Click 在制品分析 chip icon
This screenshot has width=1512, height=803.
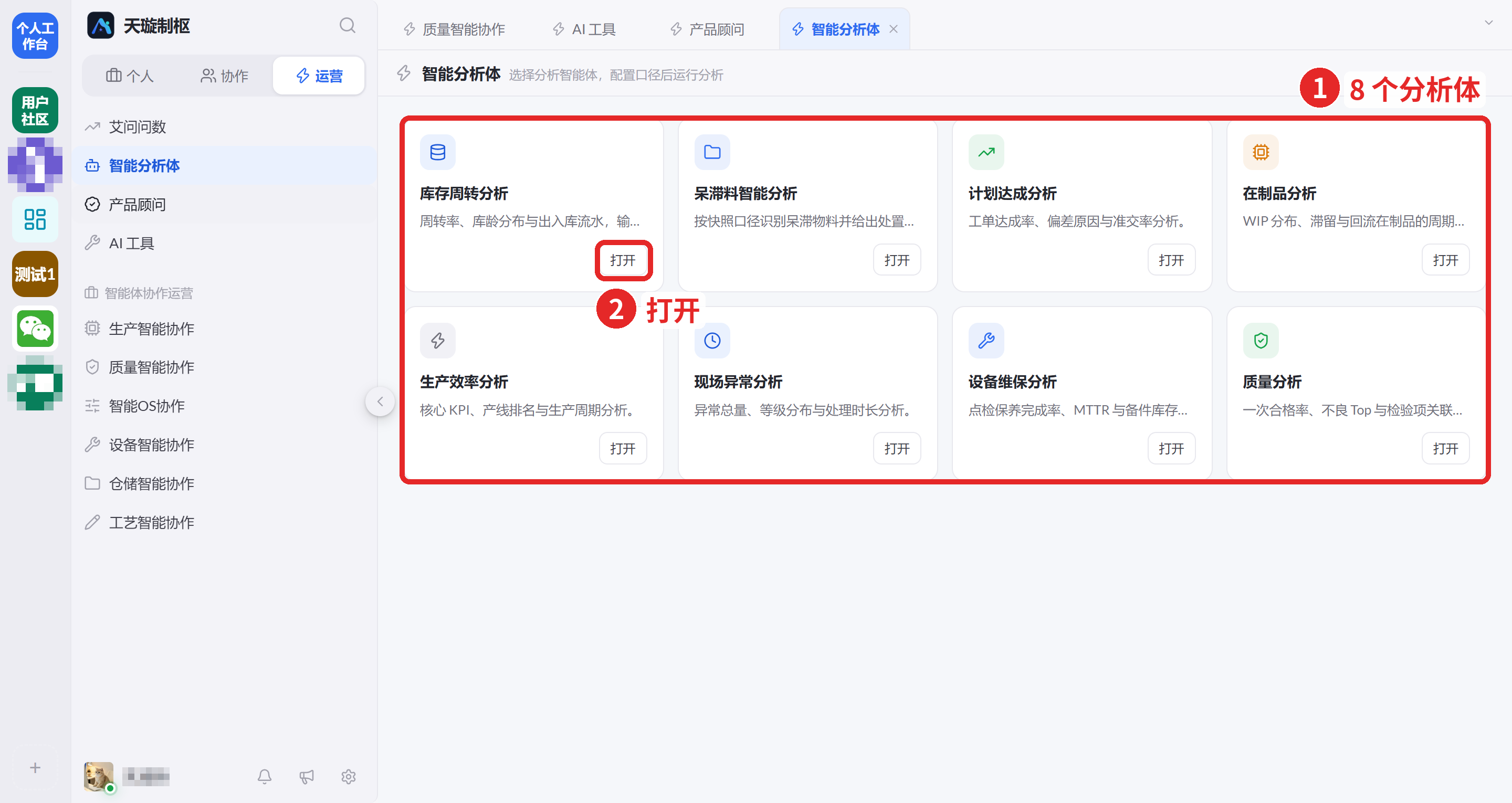coord(1261,153)
